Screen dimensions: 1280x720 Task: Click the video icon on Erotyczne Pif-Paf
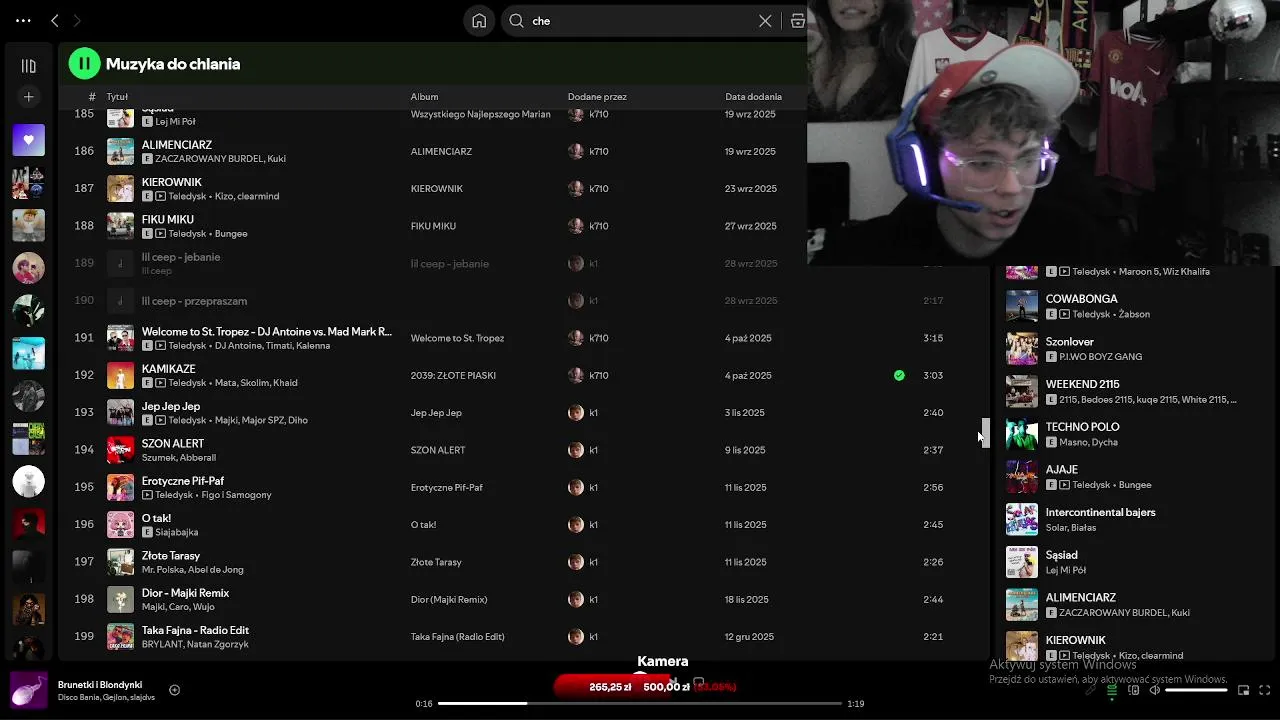coord(147,495)
